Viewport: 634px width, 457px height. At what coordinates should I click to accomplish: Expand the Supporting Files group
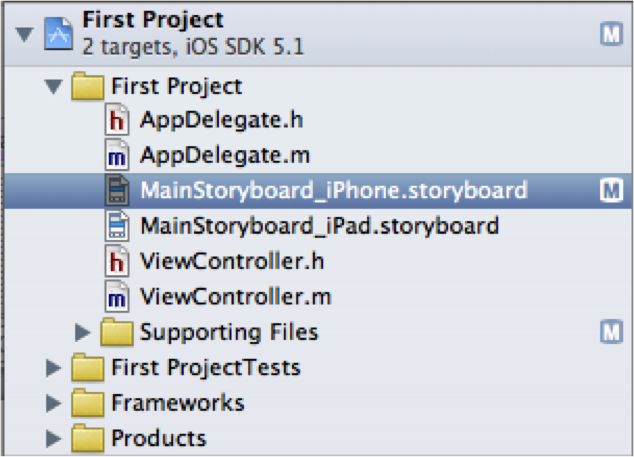(x=83, y=331)
